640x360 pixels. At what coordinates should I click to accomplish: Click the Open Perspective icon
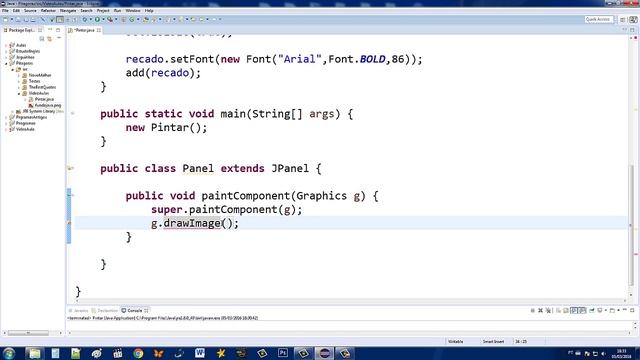coord(623,20)
